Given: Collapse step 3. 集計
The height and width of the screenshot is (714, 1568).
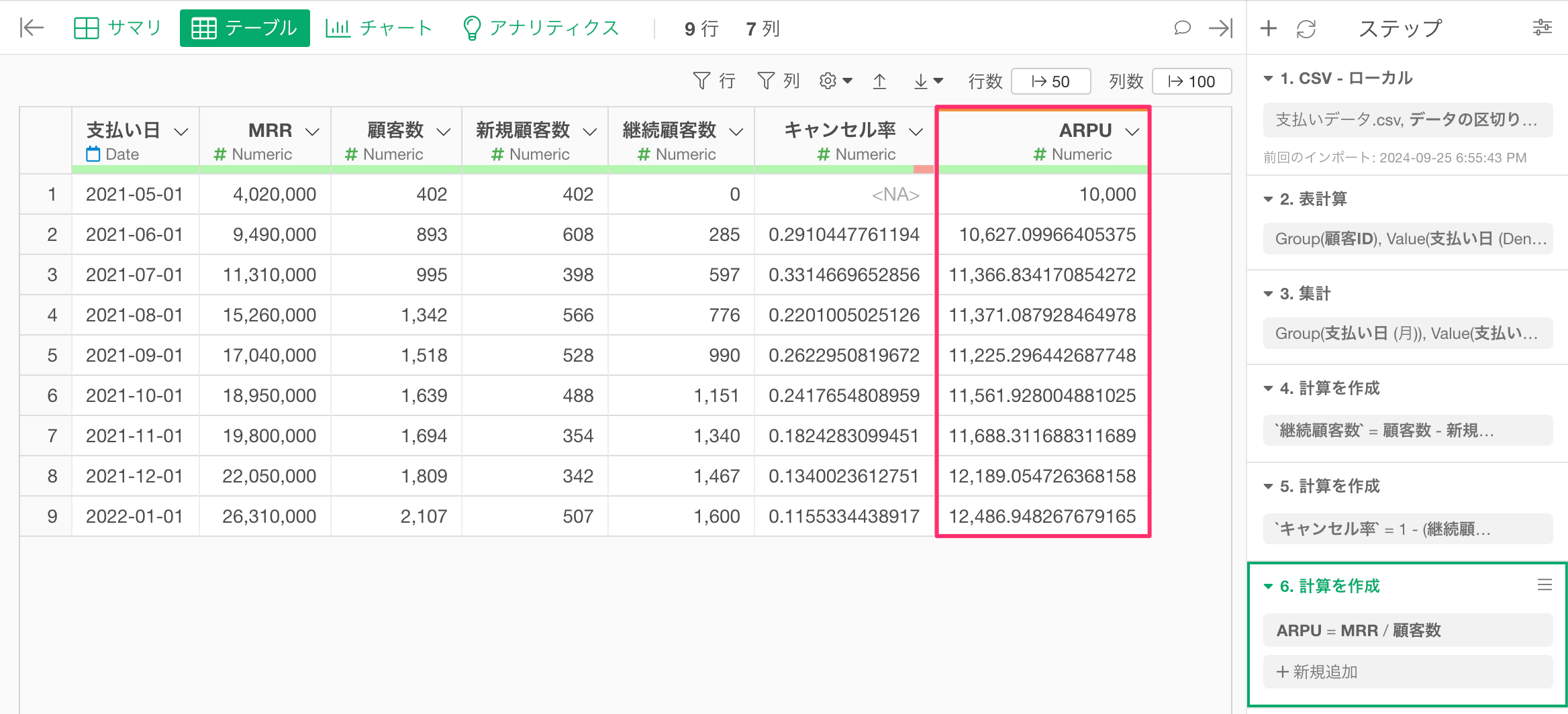Looking at the screenshot, I should [1268, 294].
